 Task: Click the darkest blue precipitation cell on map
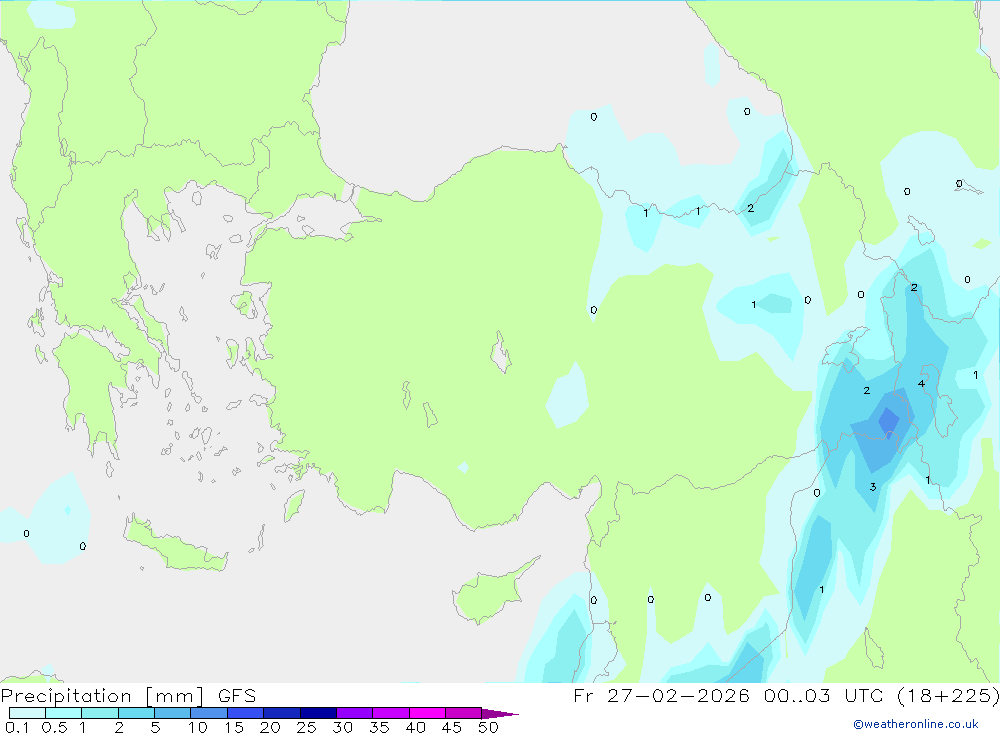pos(888,422)
